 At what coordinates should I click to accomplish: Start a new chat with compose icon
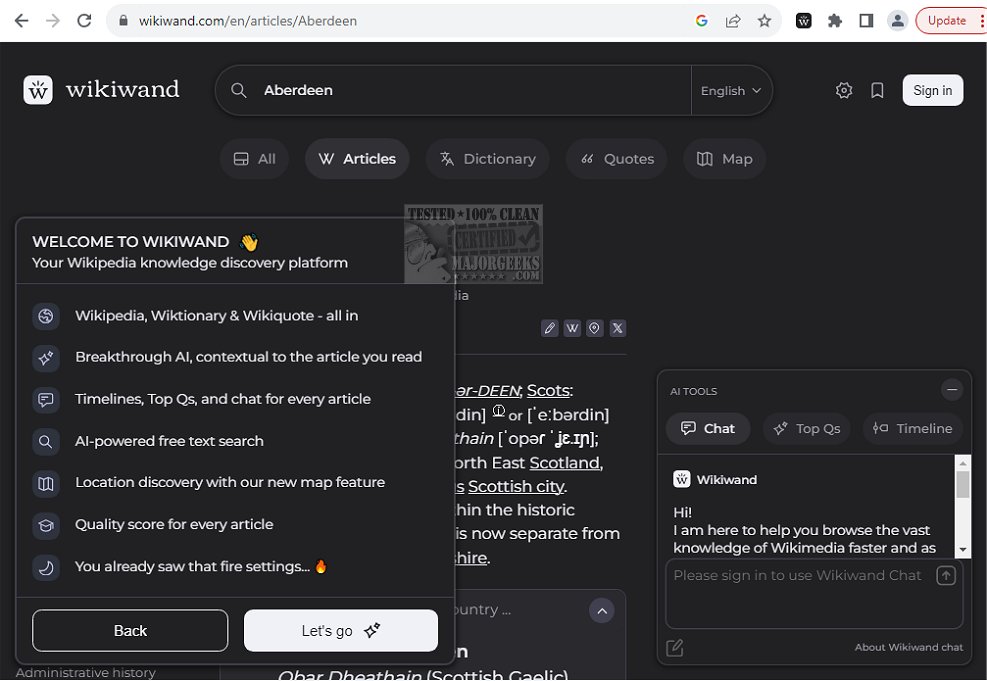click(675, 648)
